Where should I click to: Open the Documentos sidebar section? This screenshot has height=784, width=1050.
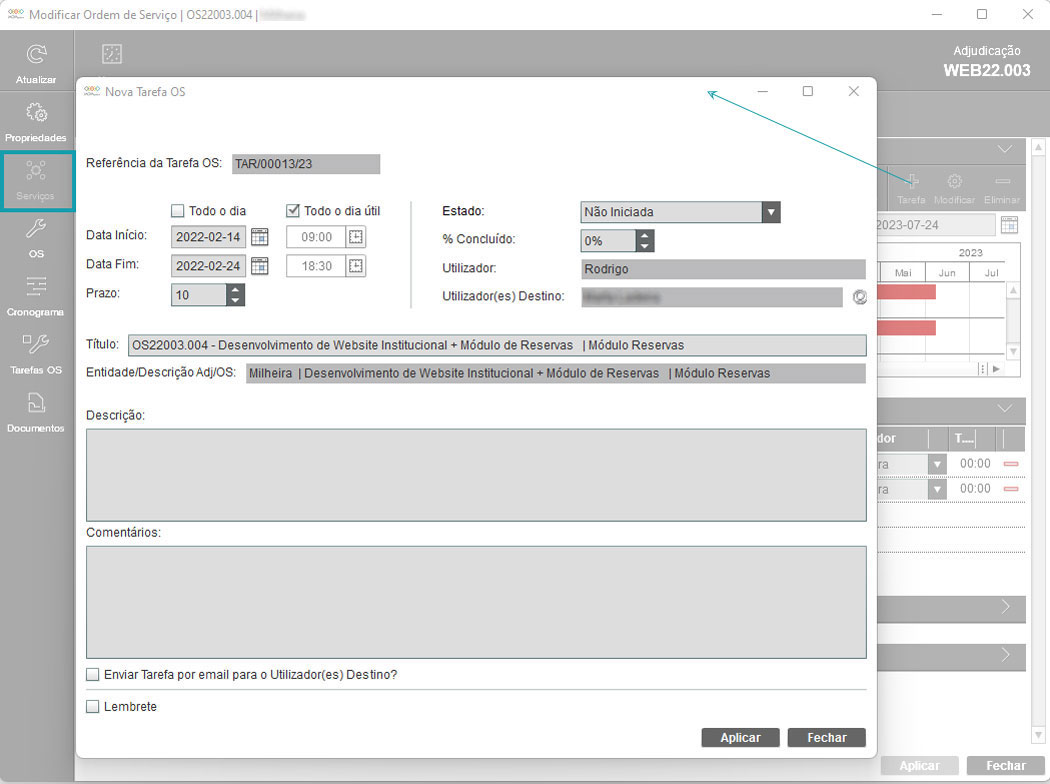(x=37, y=403)
